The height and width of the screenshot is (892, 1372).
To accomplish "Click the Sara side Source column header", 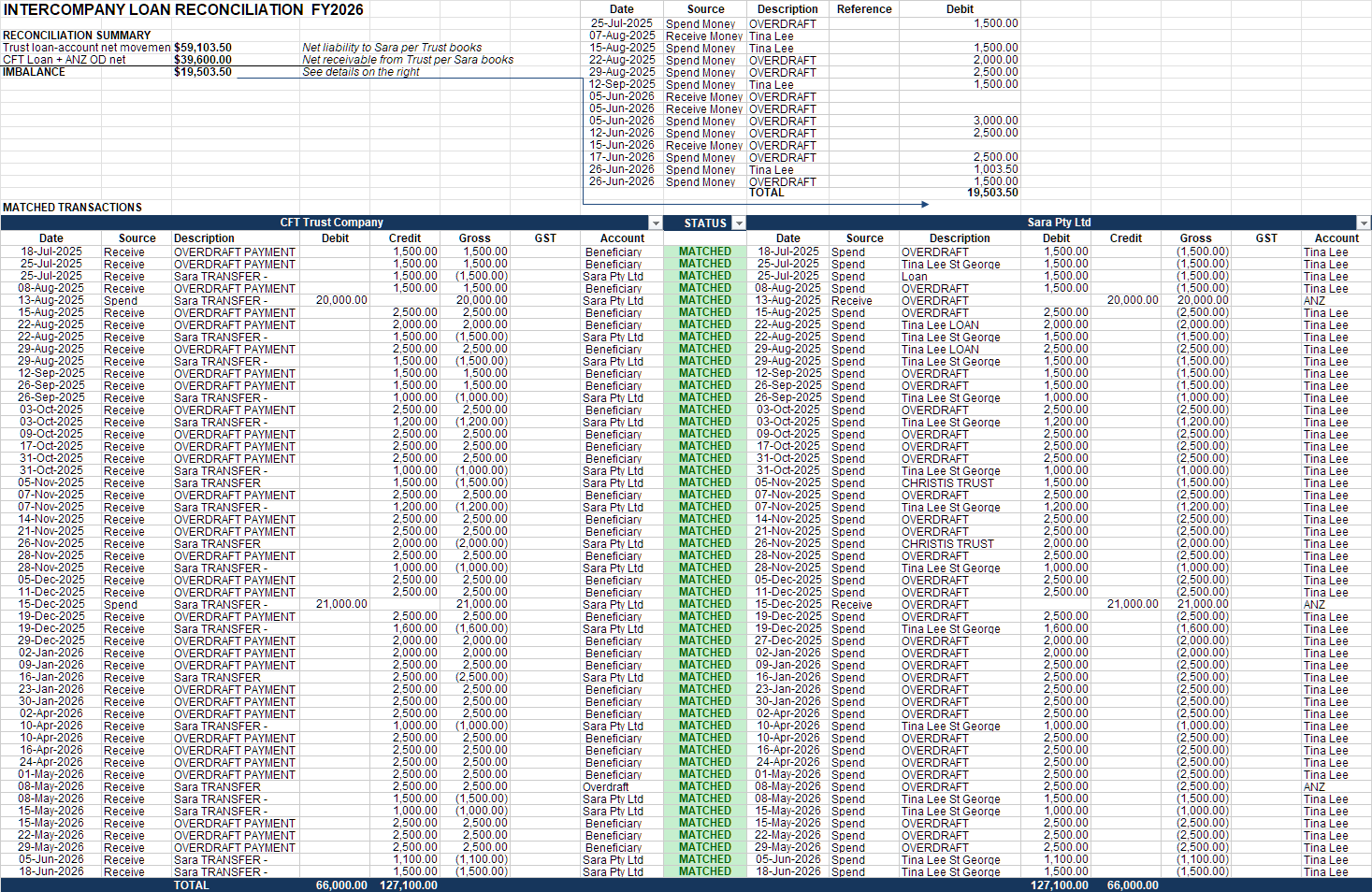I will click(864, 238).
